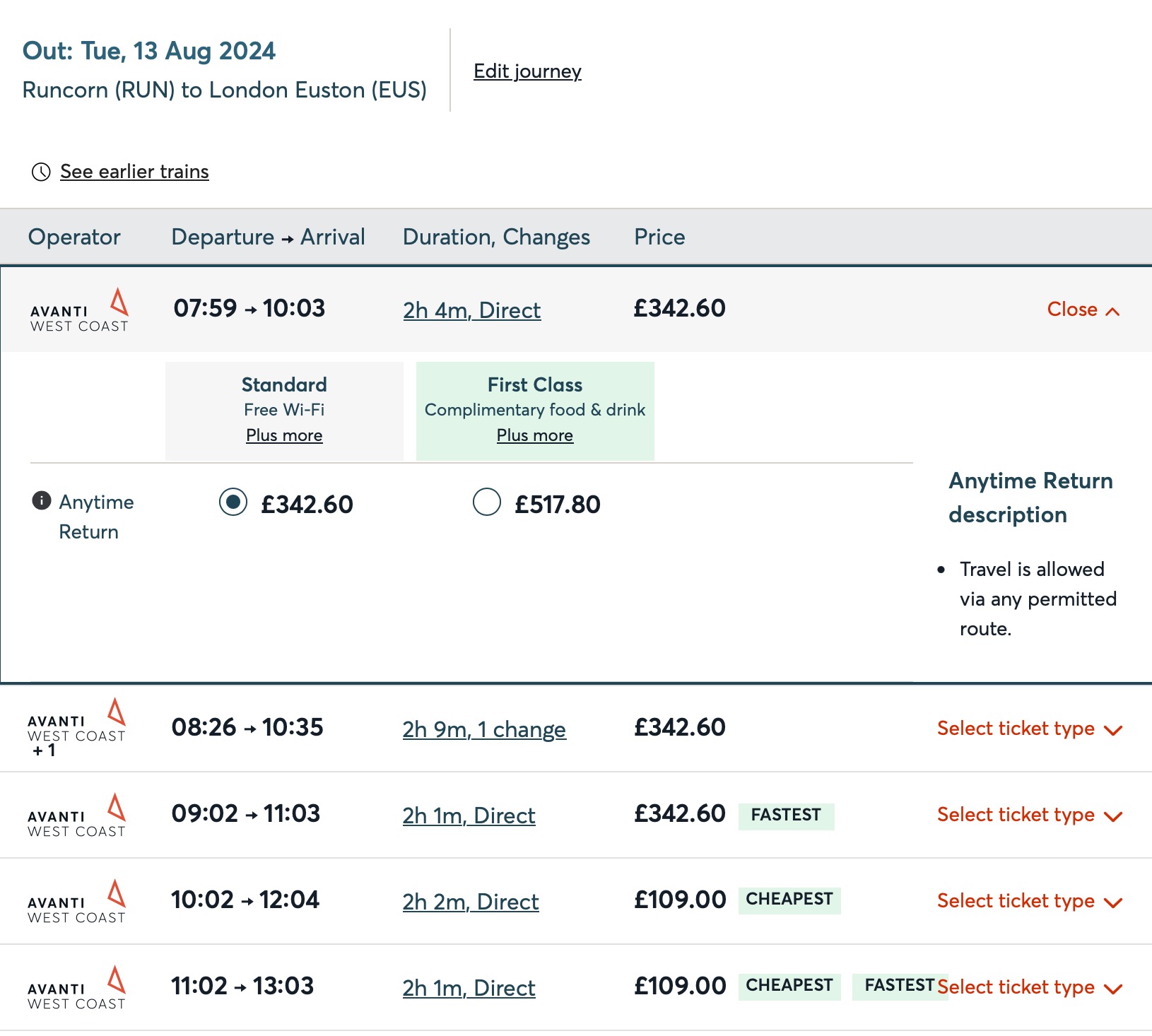1152x1036 pixels.
Task: Open the Edit journey link
Action: point(527,71)
